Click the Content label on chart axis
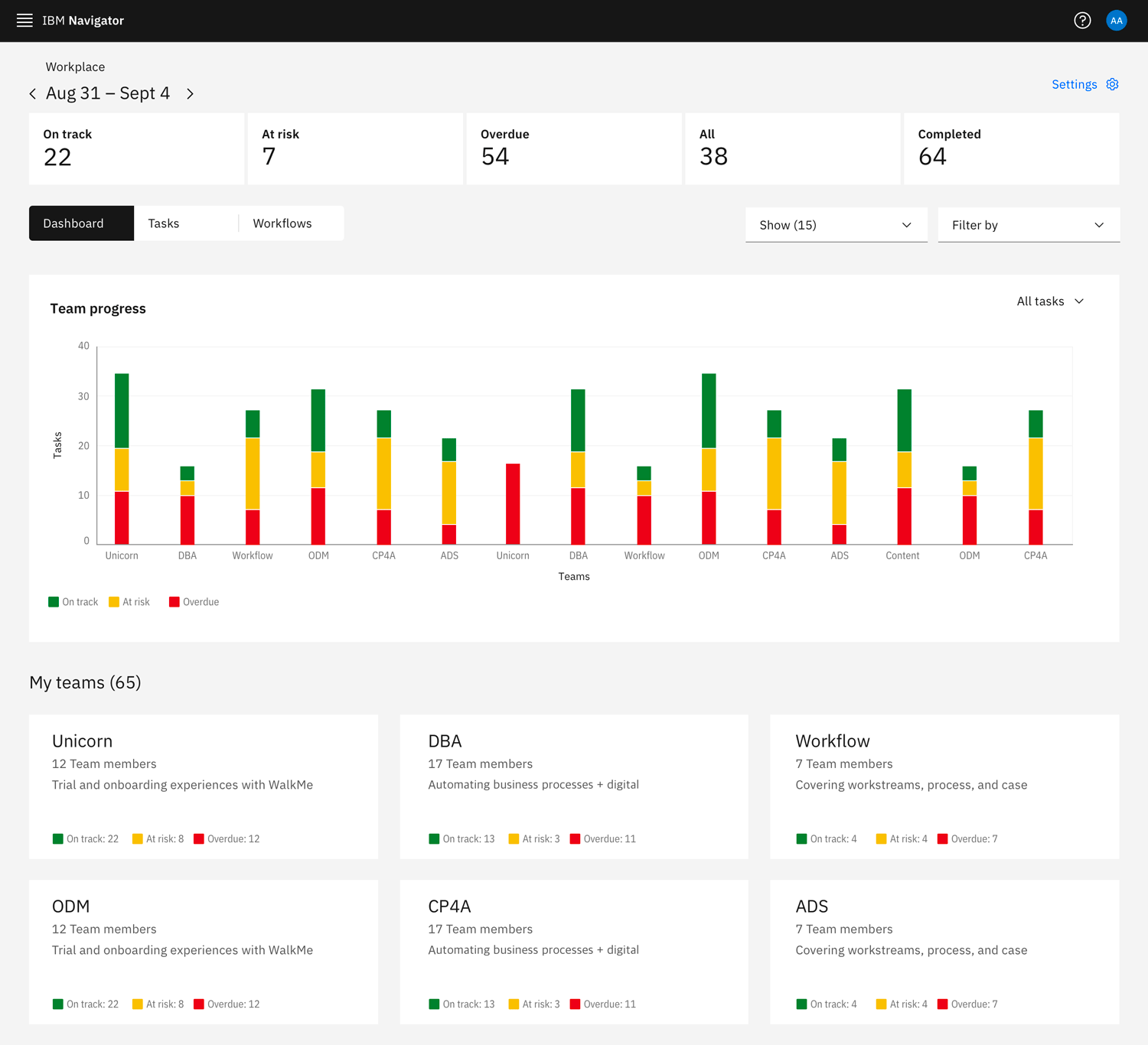Screen dimensions: 1148x1045 tap(902, 555)
